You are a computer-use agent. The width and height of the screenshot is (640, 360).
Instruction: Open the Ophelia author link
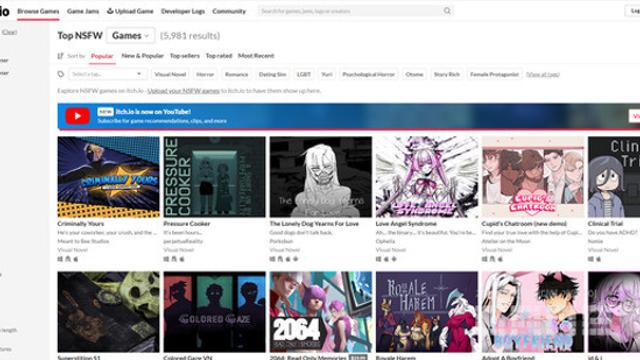(385, 241)
